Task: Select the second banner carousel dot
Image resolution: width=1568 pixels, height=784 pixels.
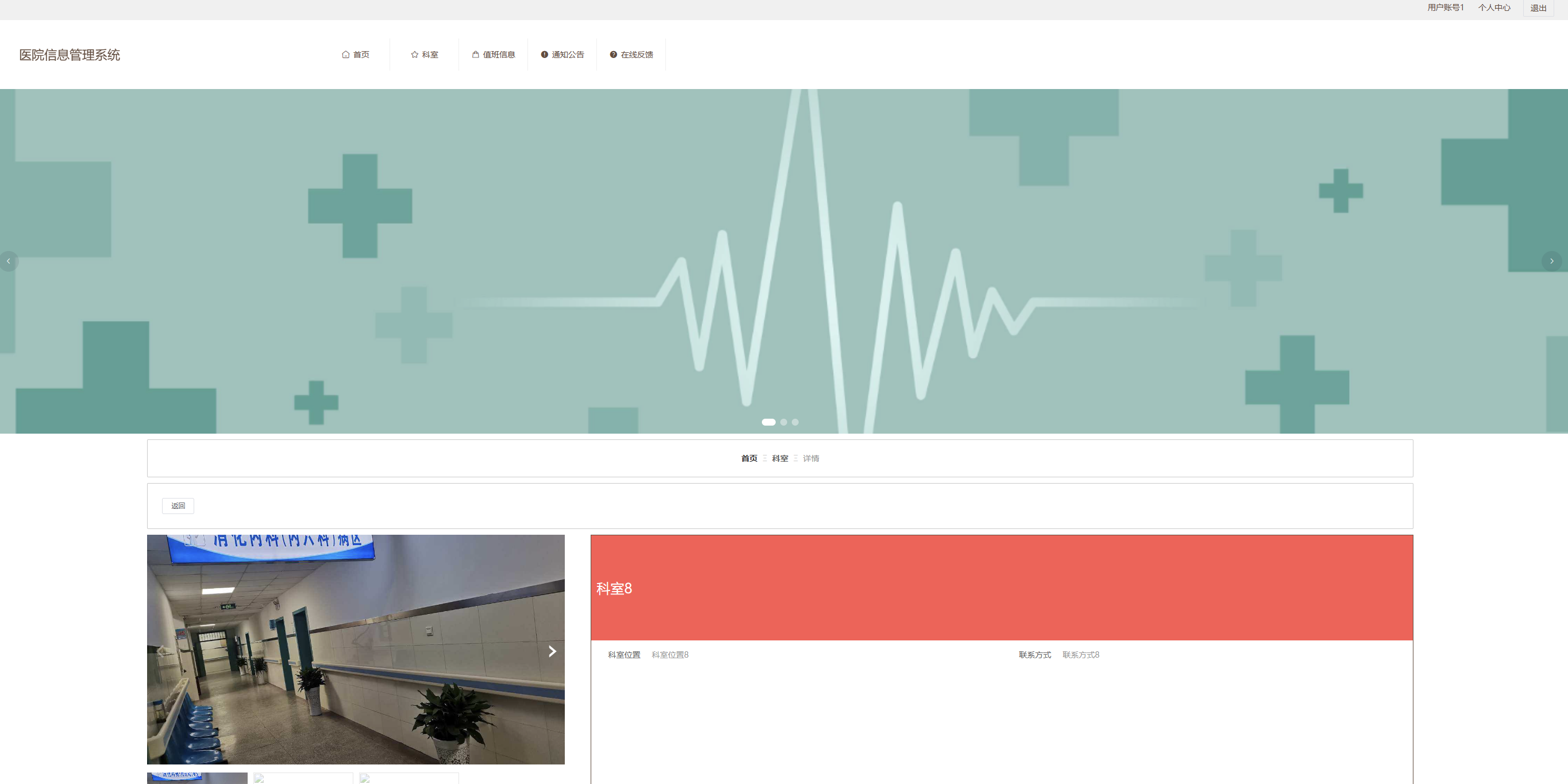Action: click(784, 422)
